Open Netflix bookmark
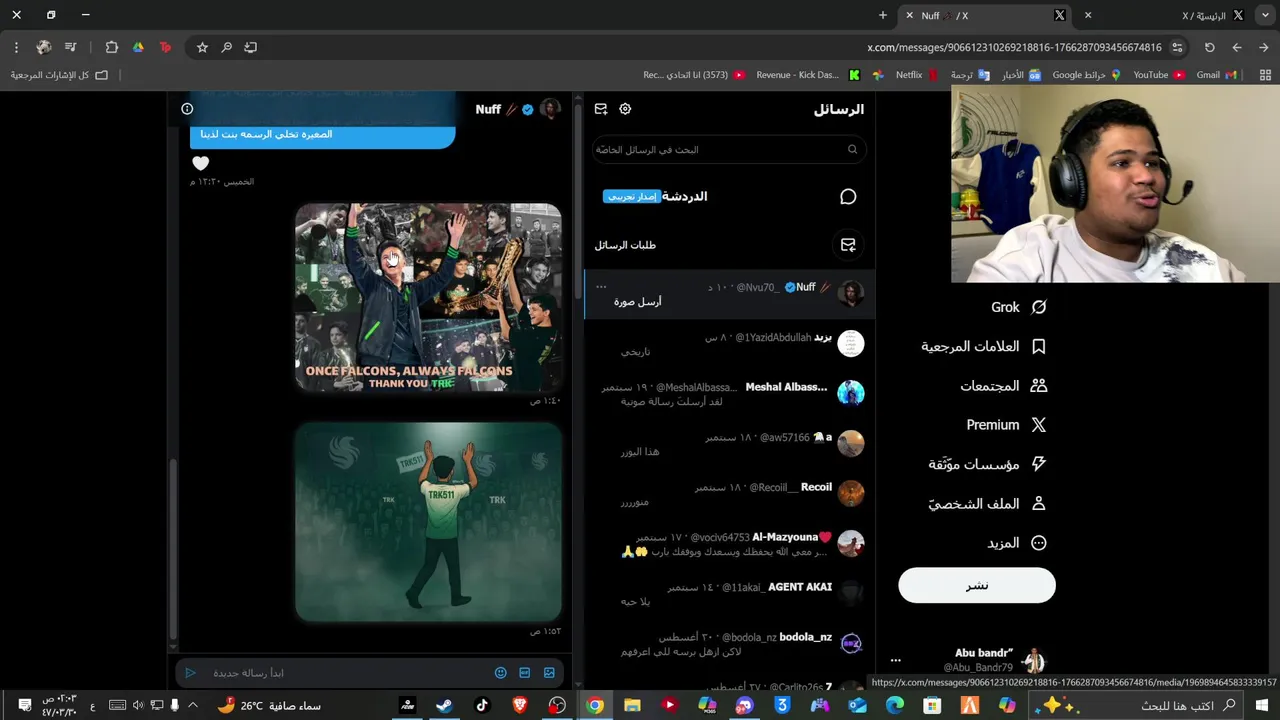The width and height of the screenshot is (1280, 720). [x=917, y=75]
